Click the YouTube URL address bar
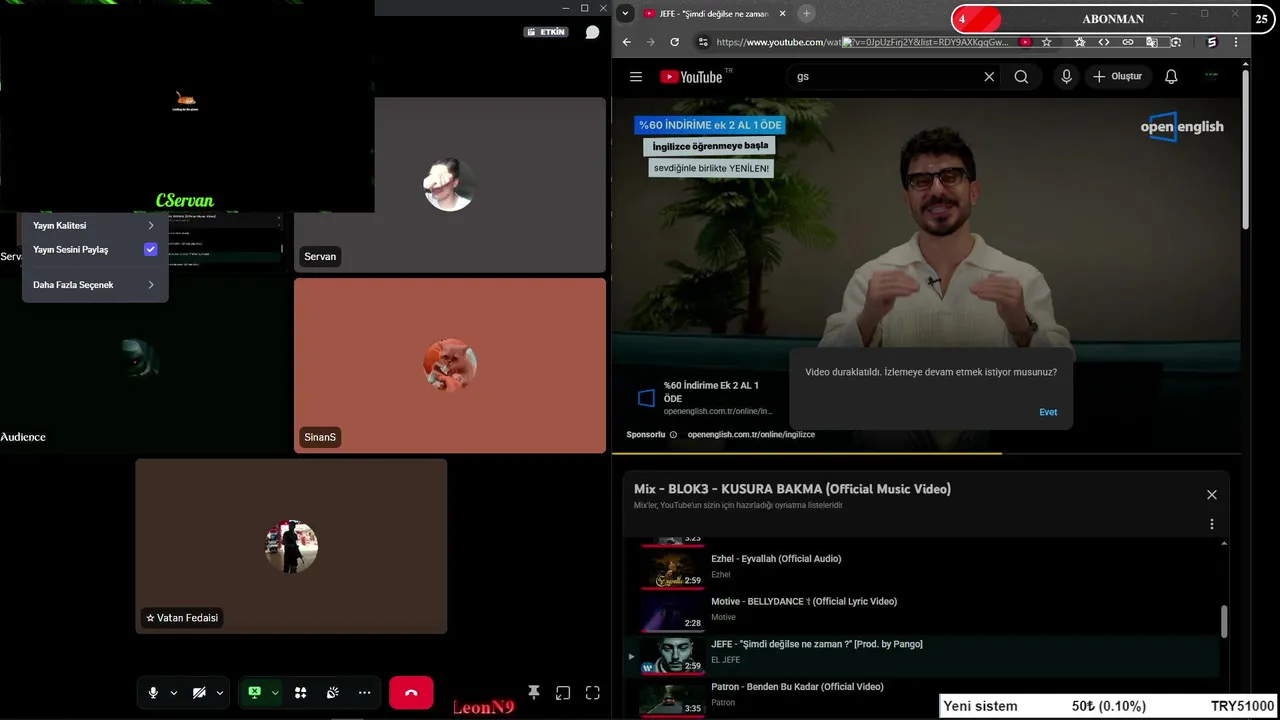This screenshot has width=1280, height=720. point(865,42)
